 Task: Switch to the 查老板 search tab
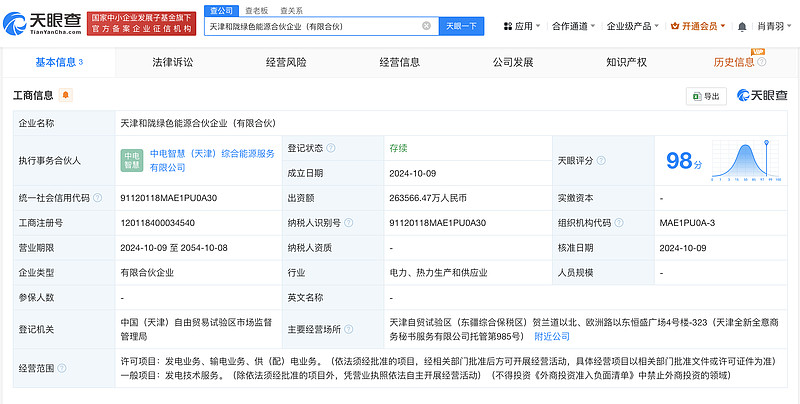[x=256, y=11]
